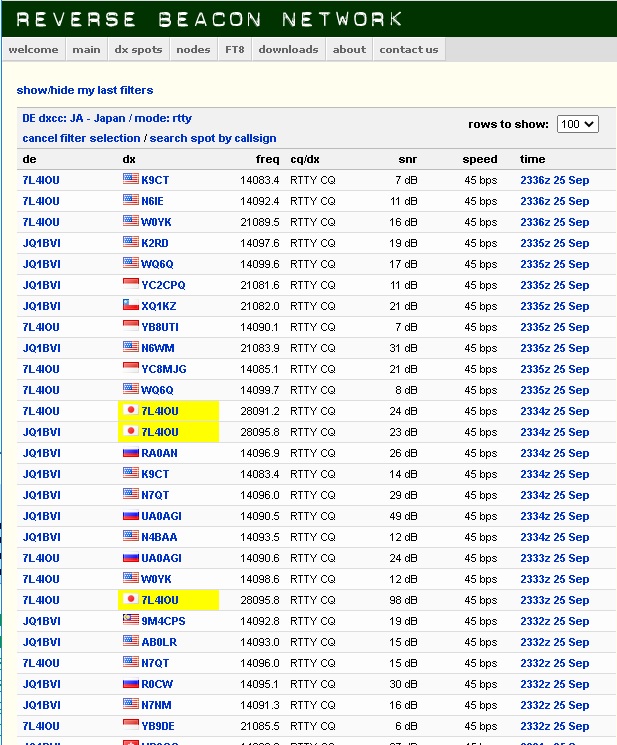
Task: Click the US flag next to N4BAA
Action: (131, 535)
